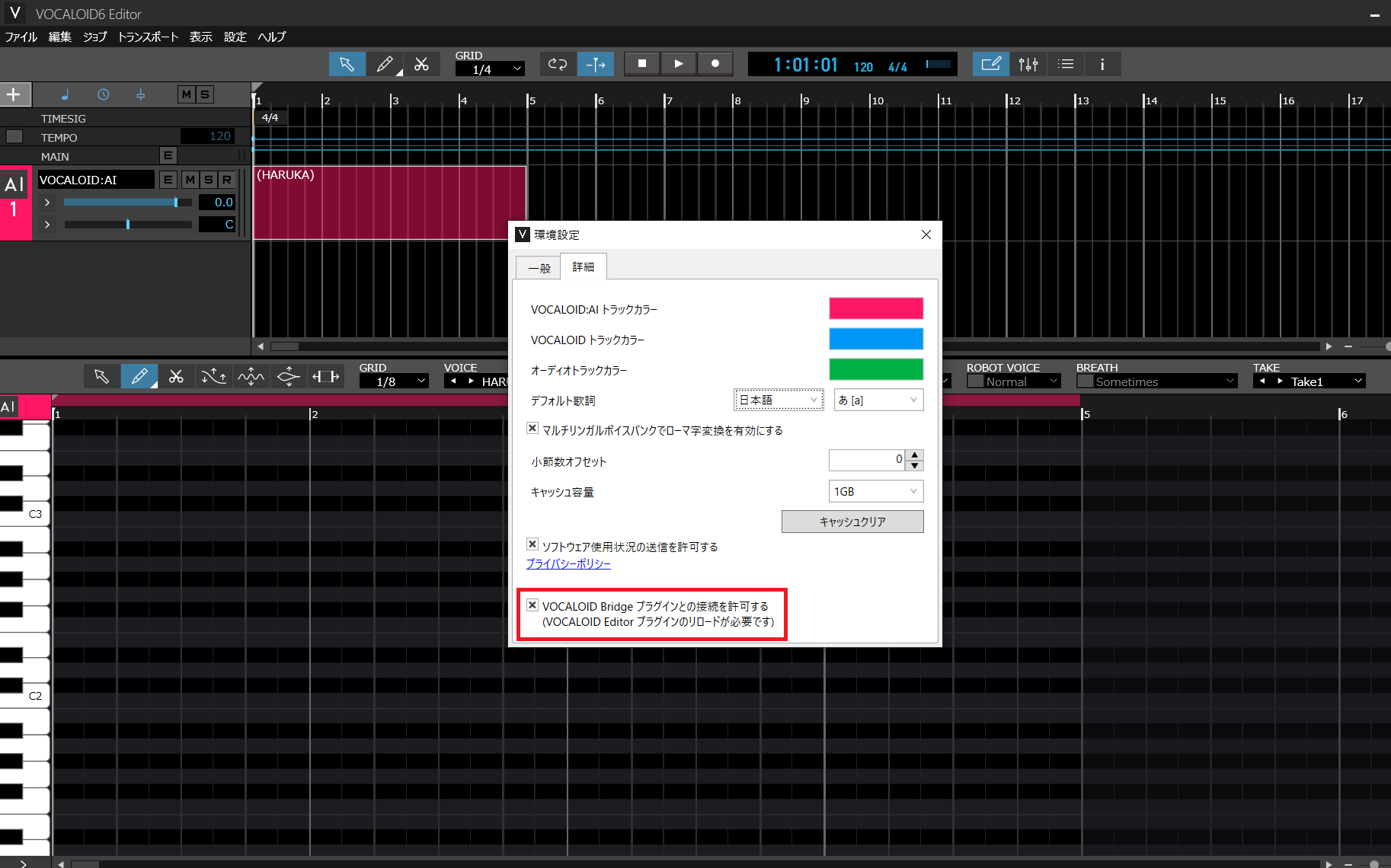This screenshot has width=1391, height=868.
Task: Click the info icon at top right
Action: [x=1102, y=64]
